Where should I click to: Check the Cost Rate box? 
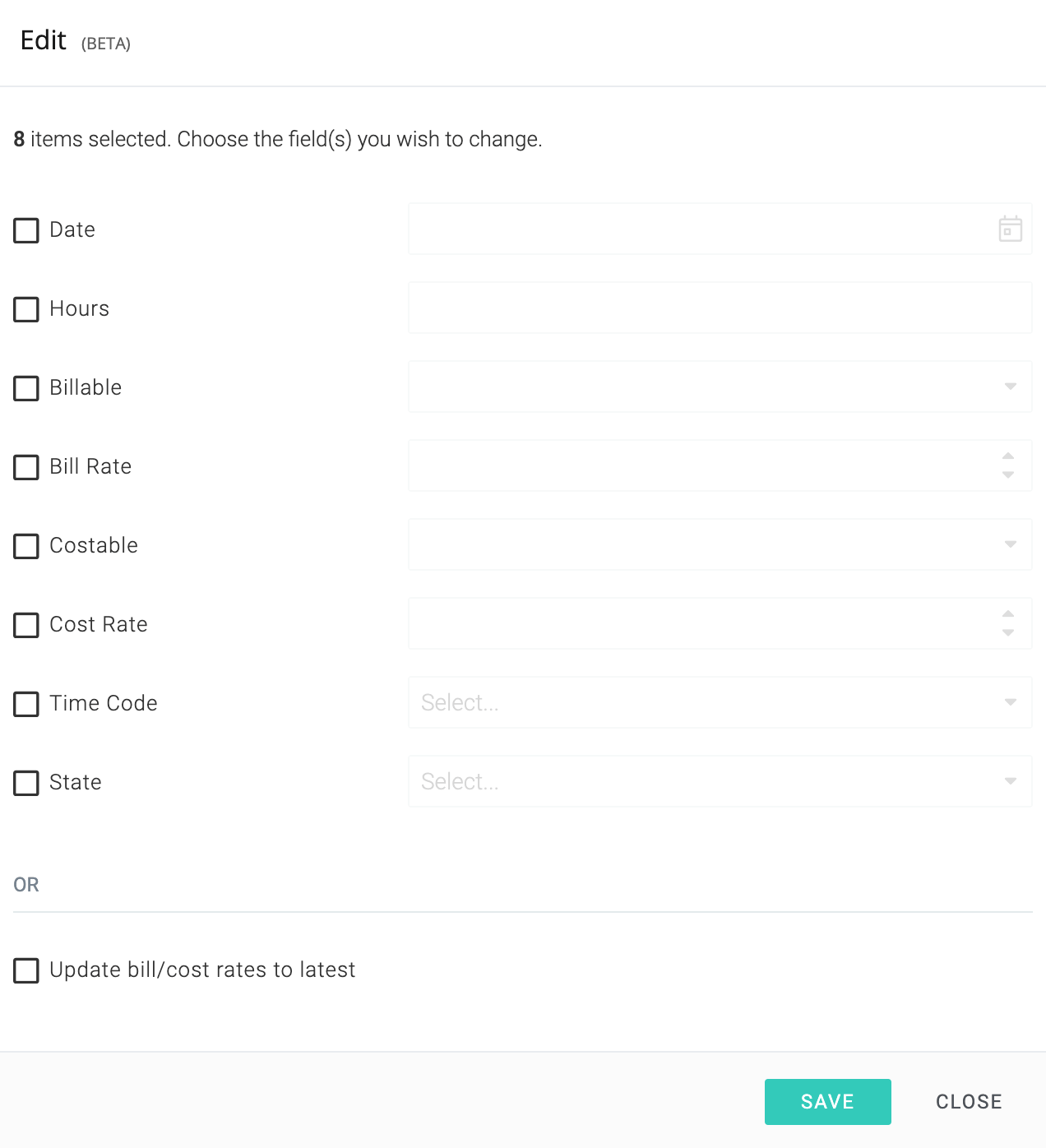(x=26, y=625)
